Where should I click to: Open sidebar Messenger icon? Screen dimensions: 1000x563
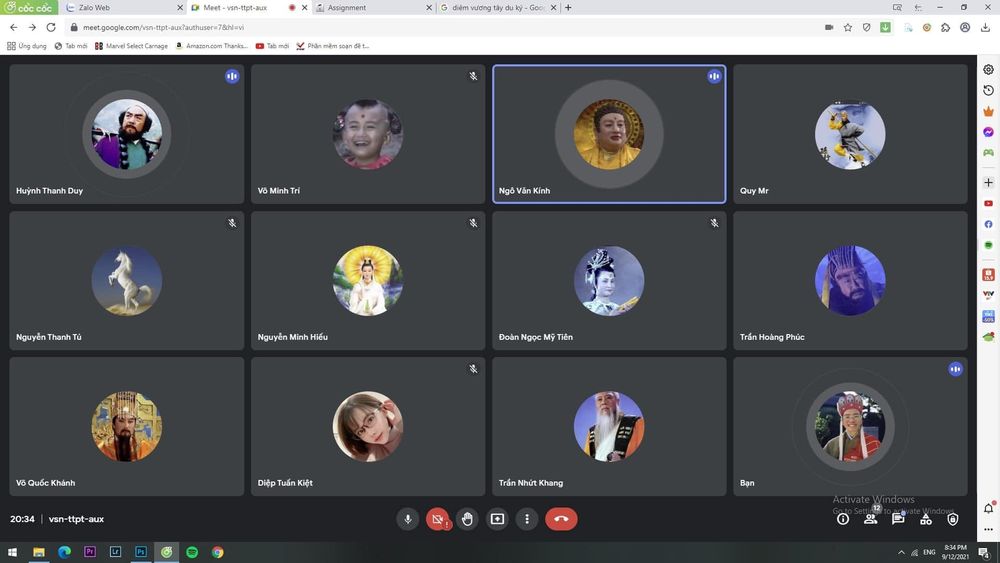(989, 132)
